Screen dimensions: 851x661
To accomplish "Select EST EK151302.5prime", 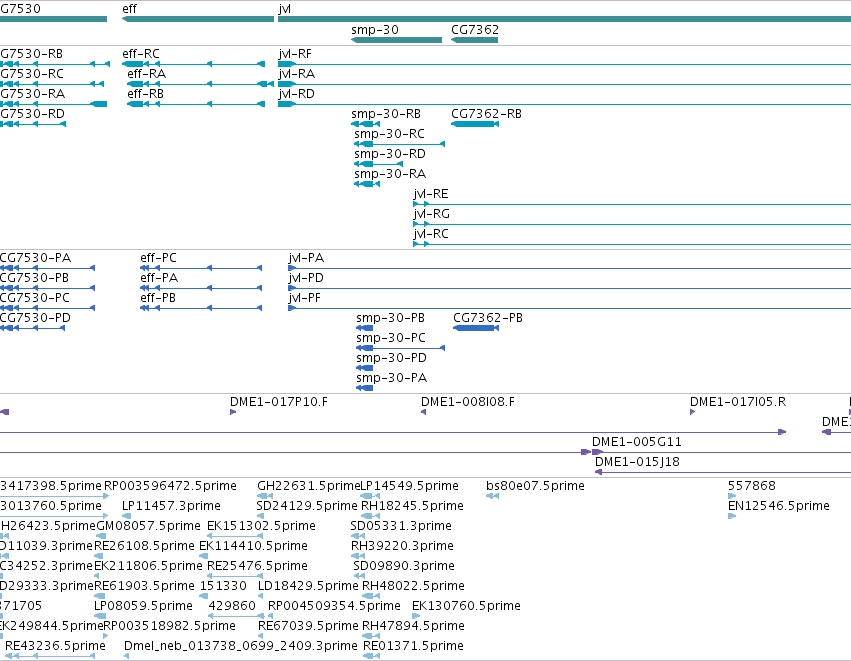I will 236,537.
